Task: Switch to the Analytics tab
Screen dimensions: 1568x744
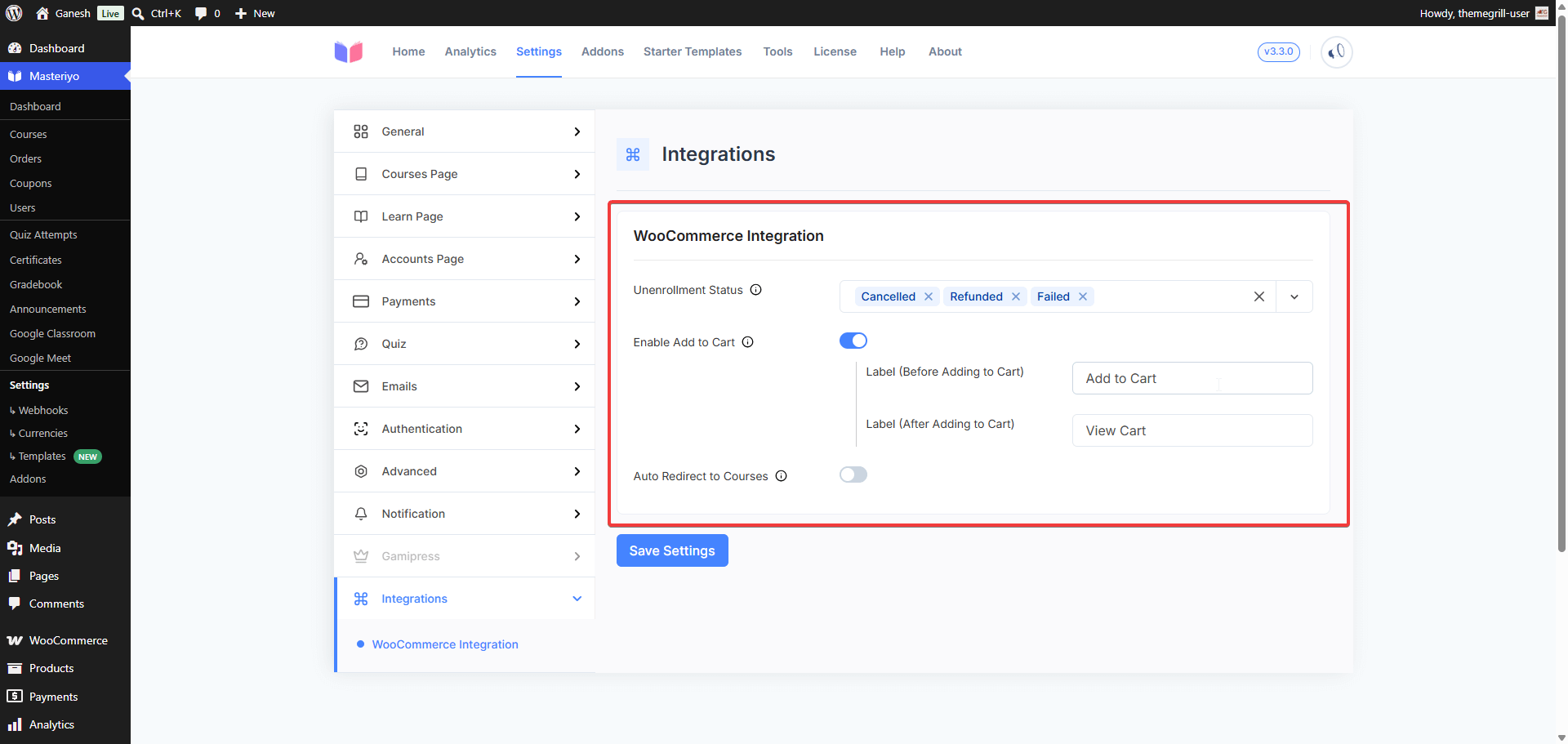Action: (470, 51)
